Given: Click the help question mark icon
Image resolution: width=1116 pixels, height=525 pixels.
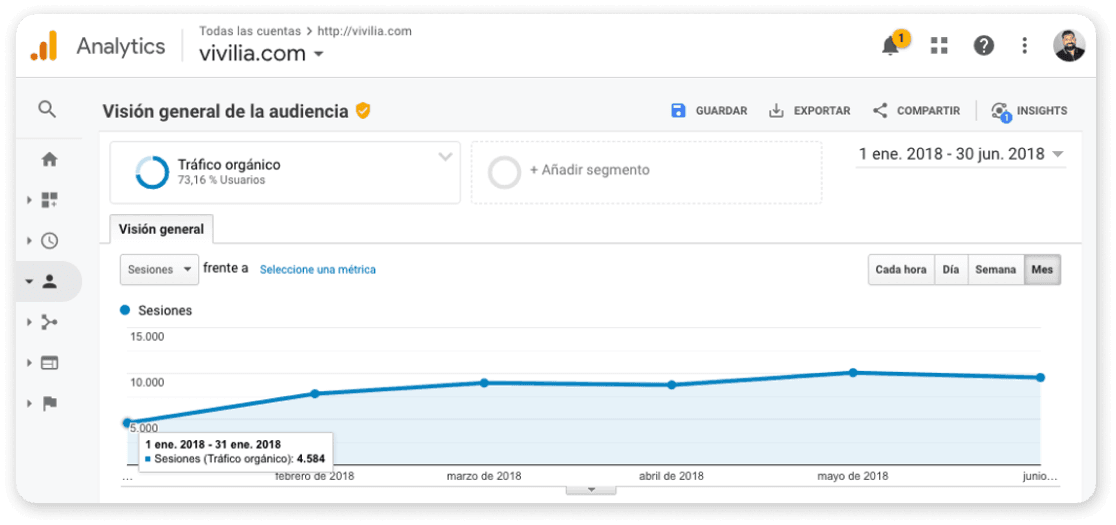Looking at the screenshot, I should click(x=983, y=46).
